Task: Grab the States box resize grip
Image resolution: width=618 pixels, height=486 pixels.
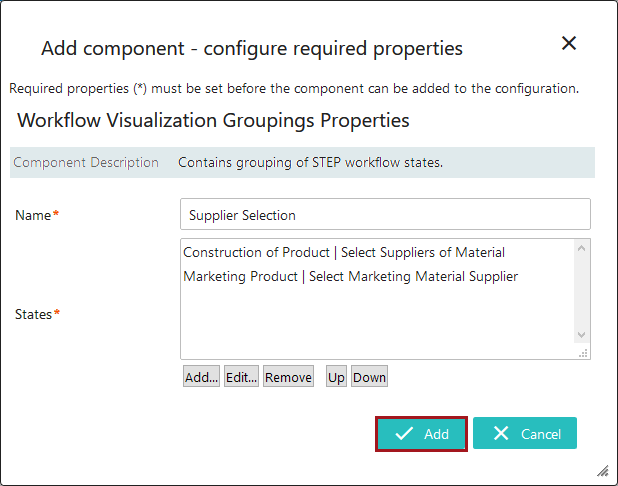Action: 584,352
